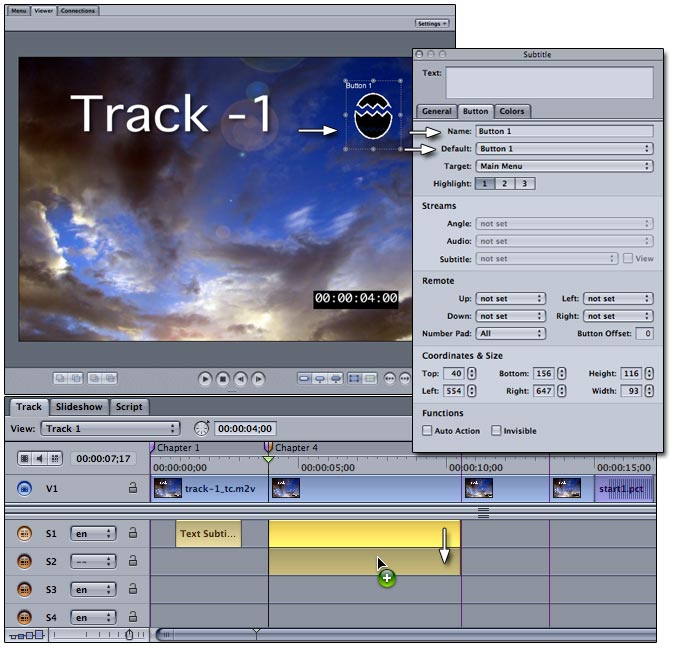Viewport: 678px width, 648px height.
Task: Select the Chapter 1 marker
Action: point(152,447)
